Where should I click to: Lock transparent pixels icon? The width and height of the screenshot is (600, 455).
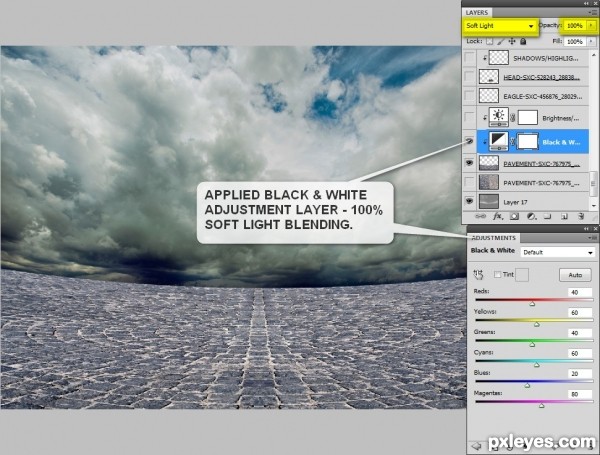click(x=489, y=41)
